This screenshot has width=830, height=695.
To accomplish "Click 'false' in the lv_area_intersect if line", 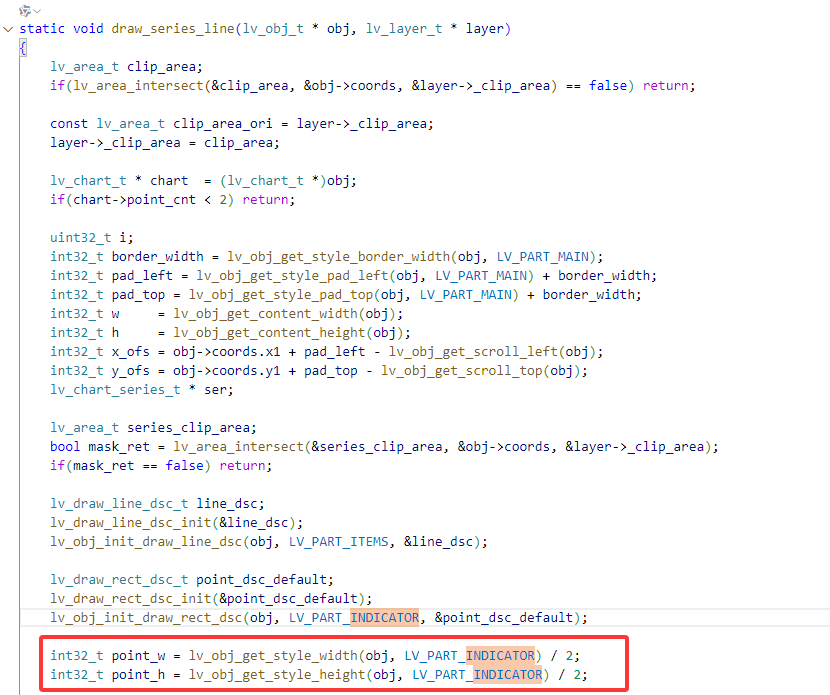I will 608,86.
